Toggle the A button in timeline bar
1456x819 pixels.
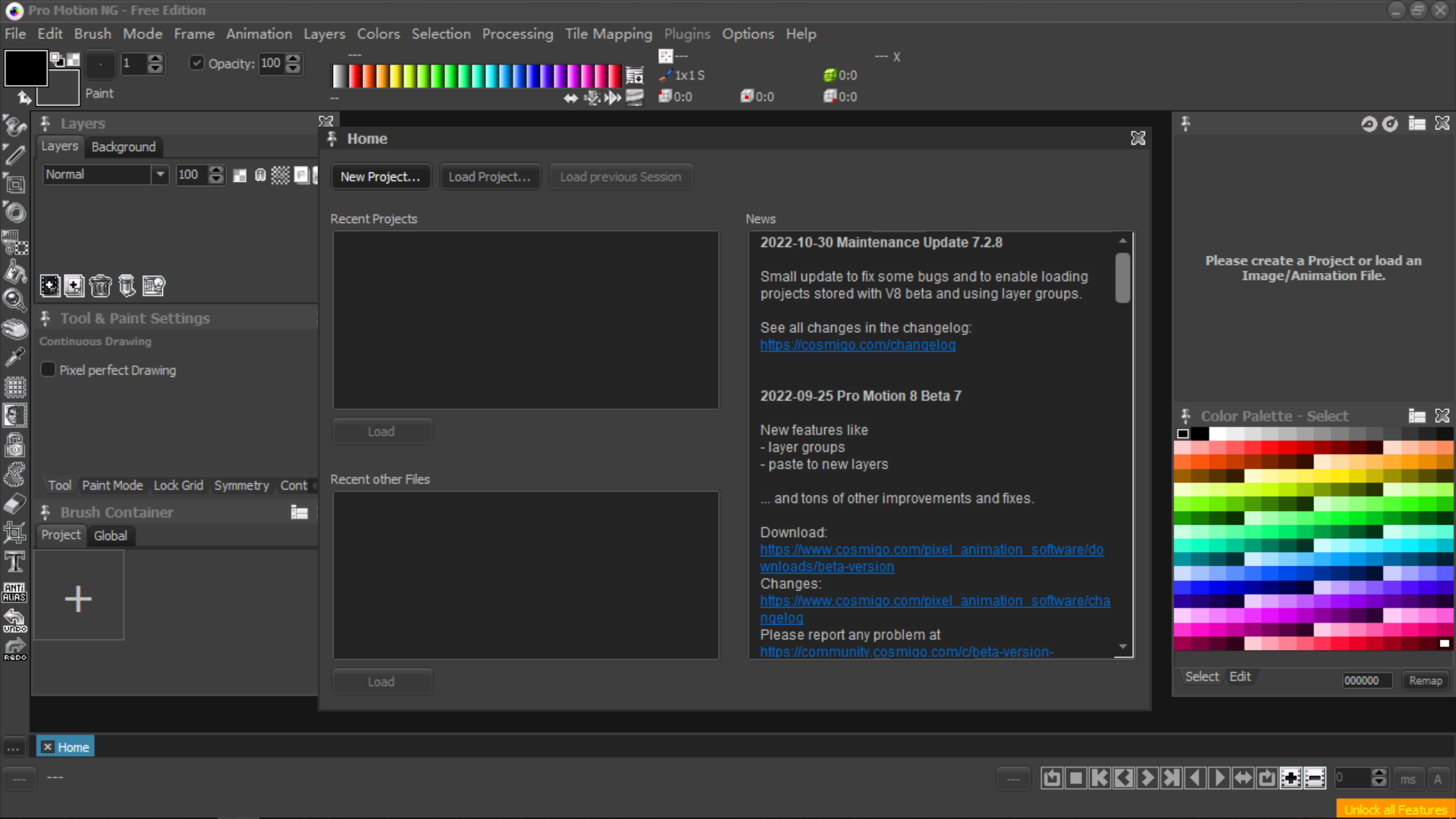click(1437, 779)
